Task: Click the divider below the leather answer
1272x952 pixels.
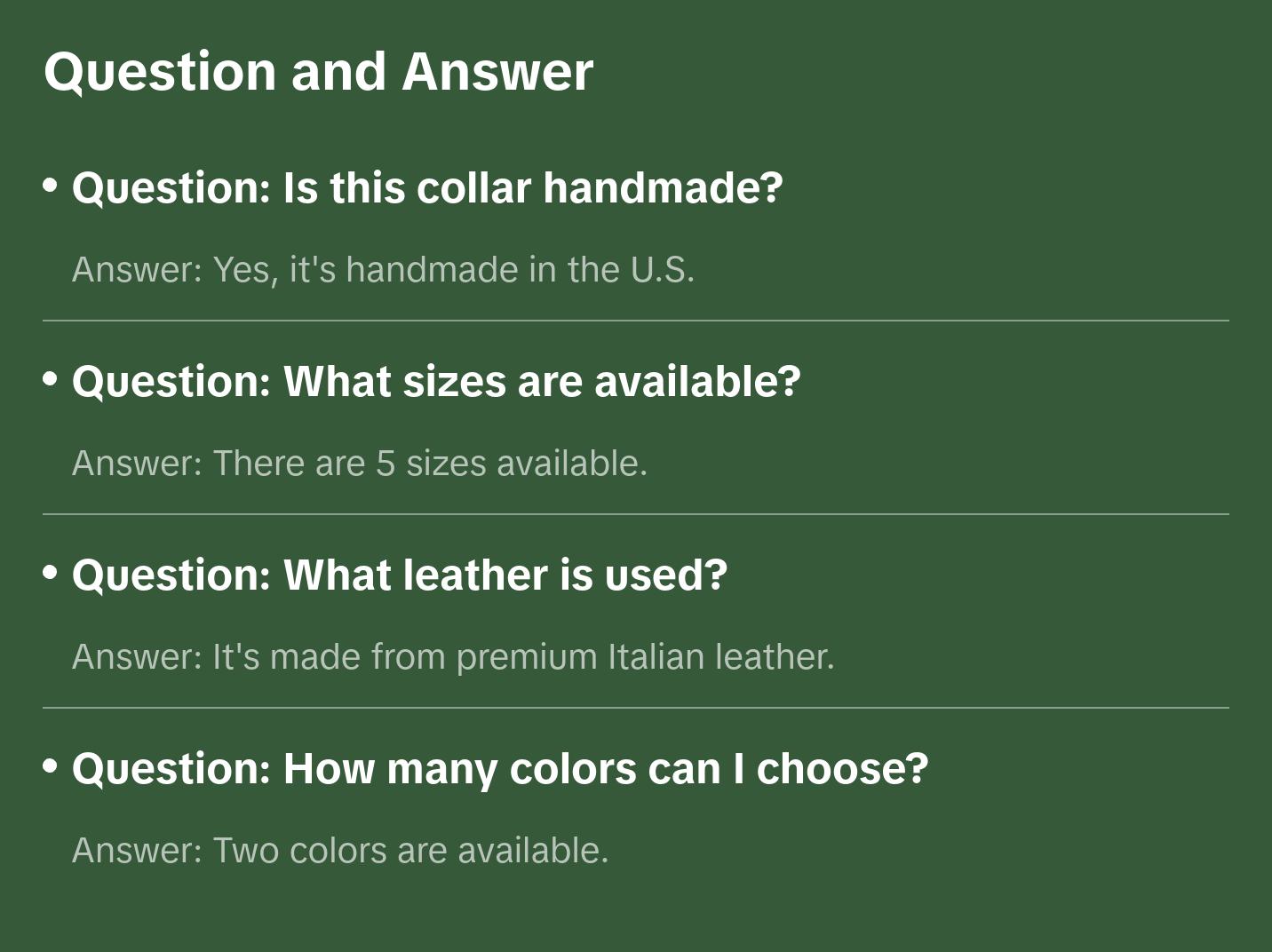Action: 636,708
